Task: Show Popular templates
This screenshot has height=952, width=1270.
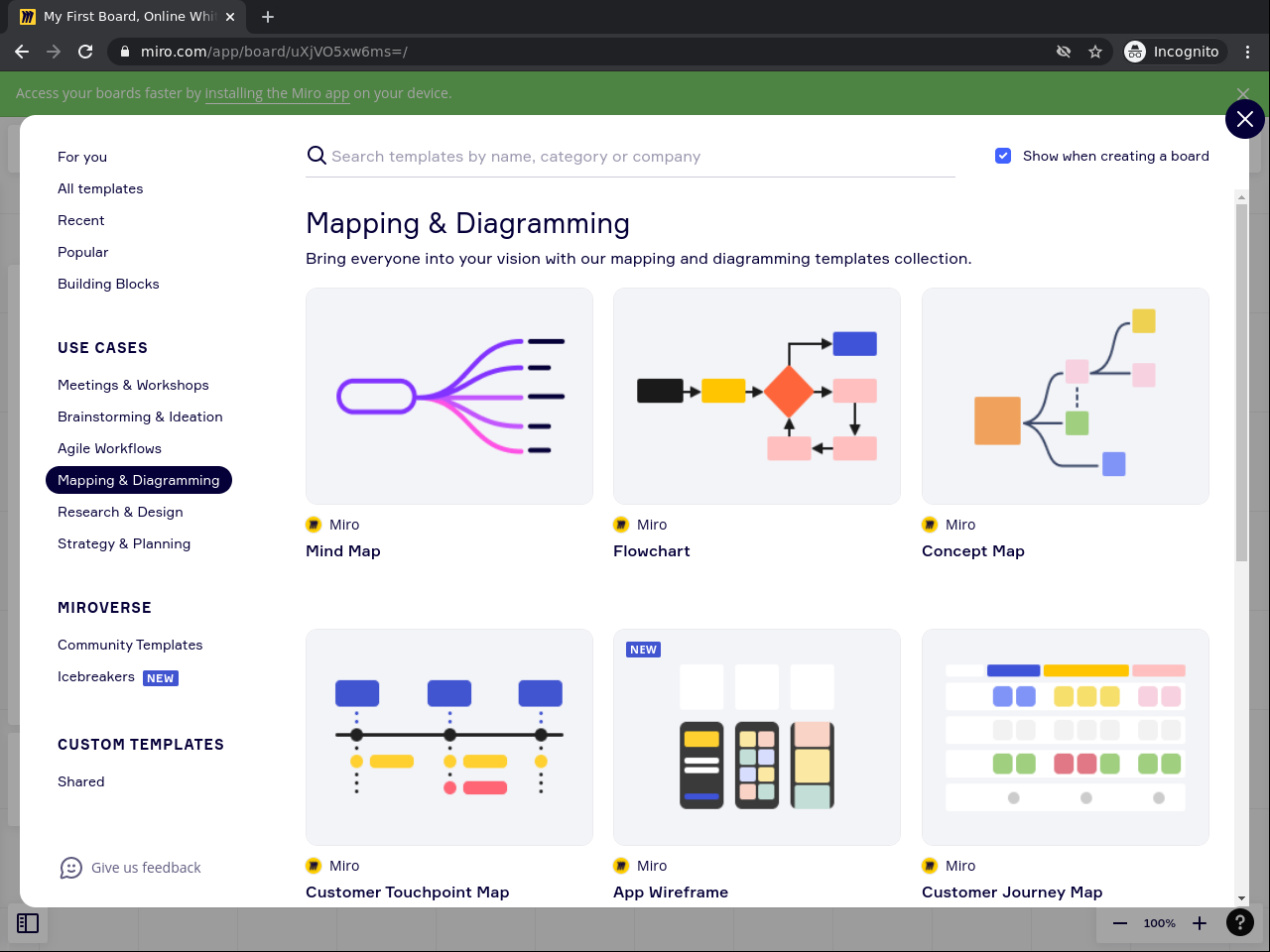Action: 83,252
